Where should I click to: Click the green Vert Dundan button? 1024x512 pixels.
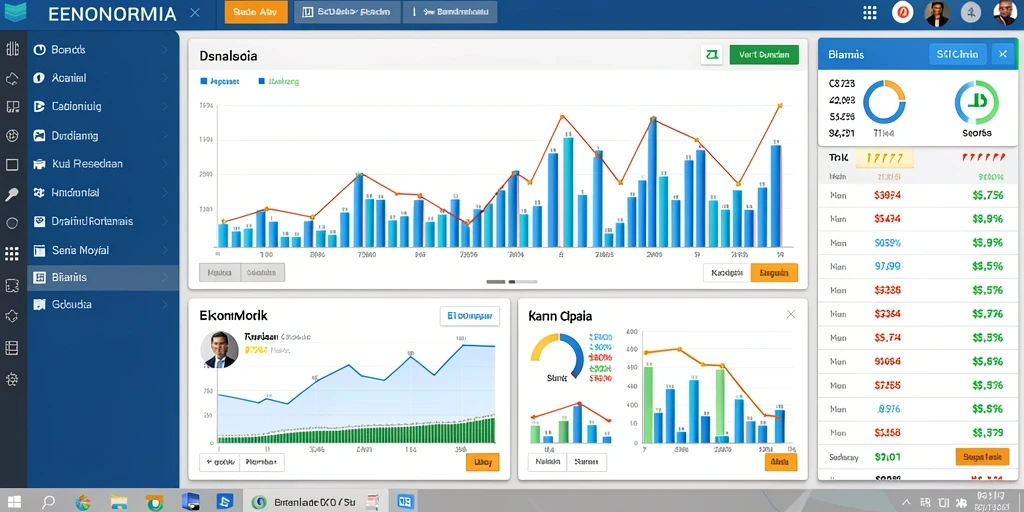pos(764,55)
